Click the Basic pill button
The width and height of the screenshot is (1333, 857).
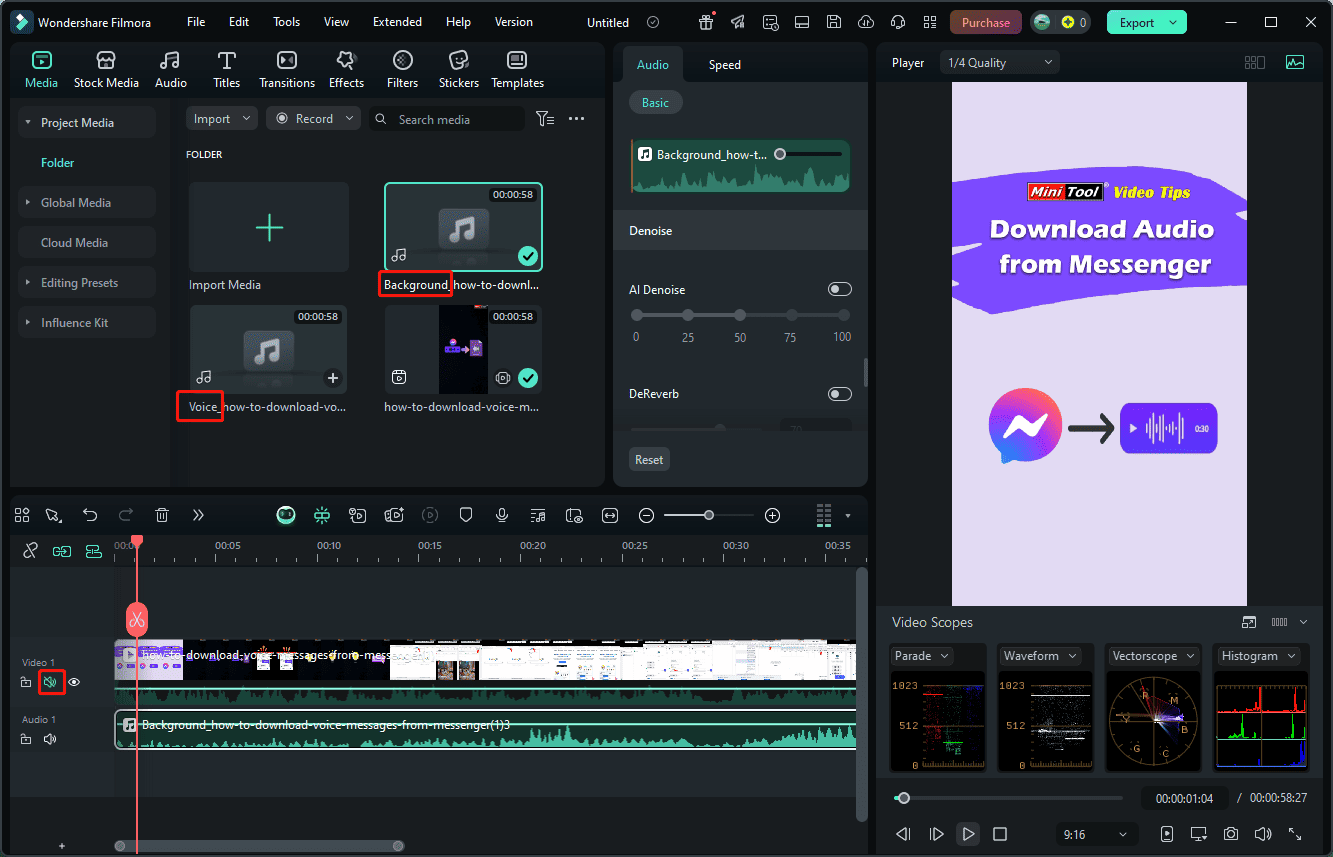tap(656, 102)
